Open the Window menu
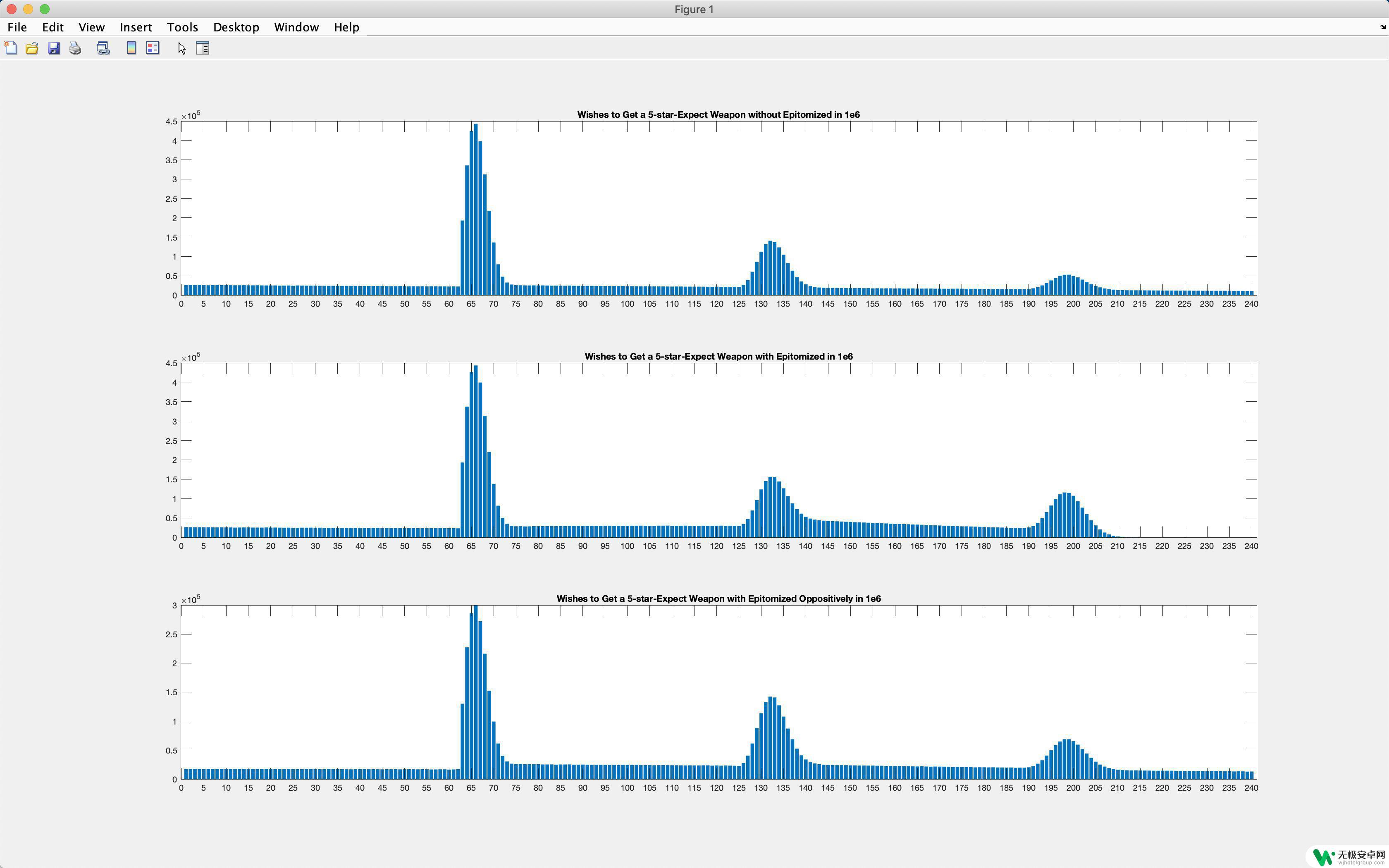1389x868 pixels. pyautogui.click(x=297, y=27)
